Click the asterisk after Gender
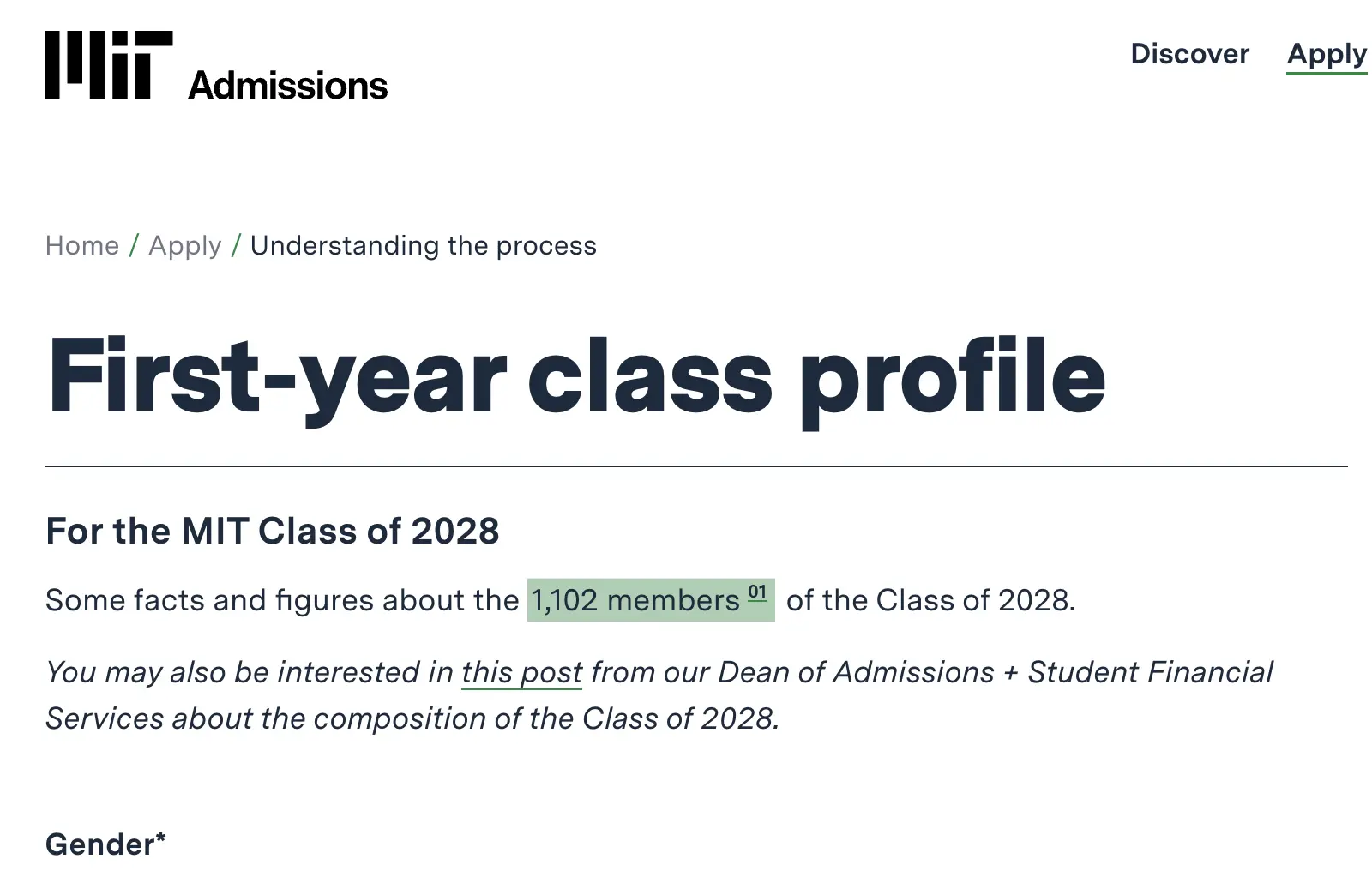This screenshot has width=1372, height=883. (161, 836)
